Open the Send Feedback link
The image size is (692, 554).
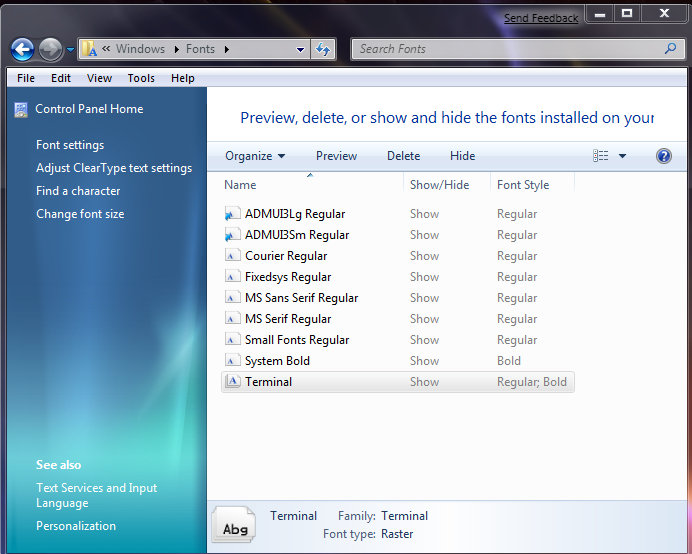click(541, 18)
